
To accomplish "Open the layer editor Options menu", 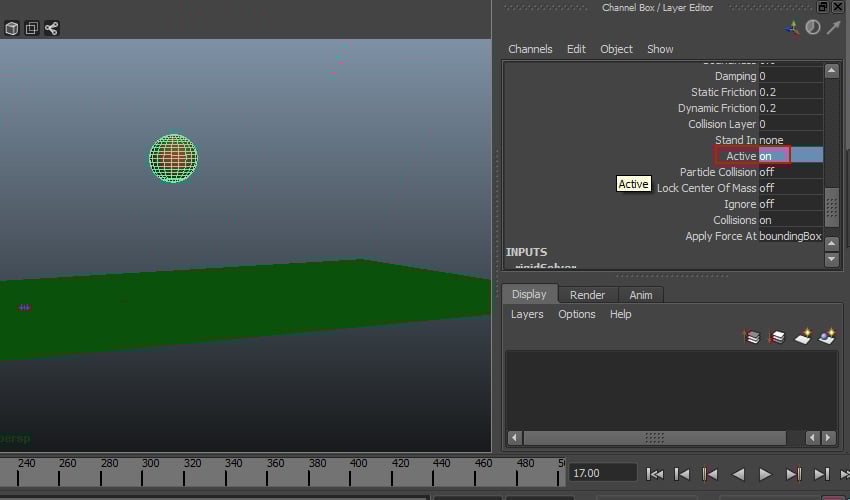I will click(577, 314).
